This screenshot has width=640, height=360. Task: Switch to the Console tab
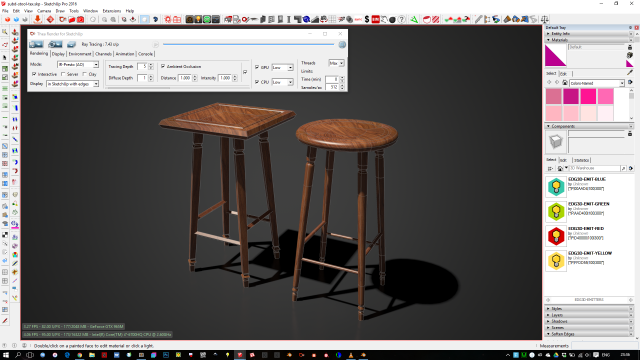(145, 54)
